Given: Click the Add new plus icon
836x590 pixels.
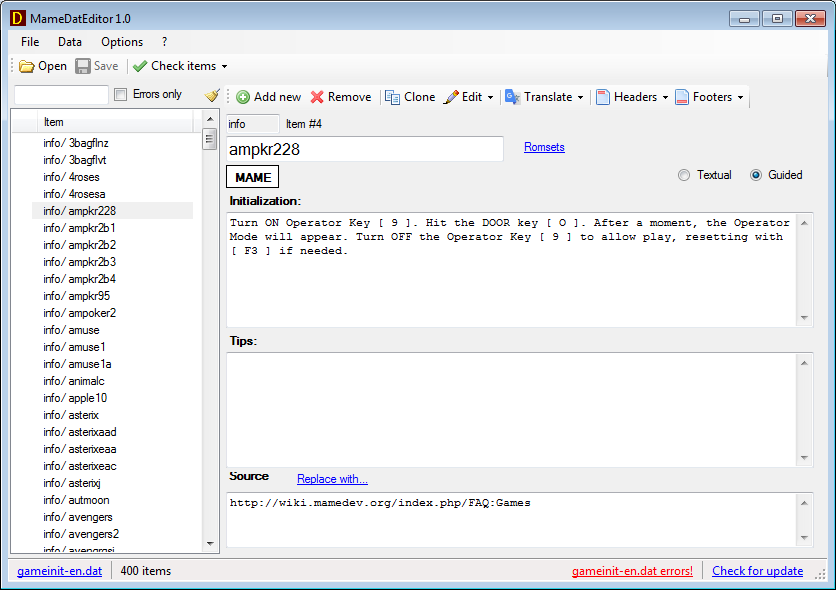Looking at the screenshot, I should pos(243,97).
